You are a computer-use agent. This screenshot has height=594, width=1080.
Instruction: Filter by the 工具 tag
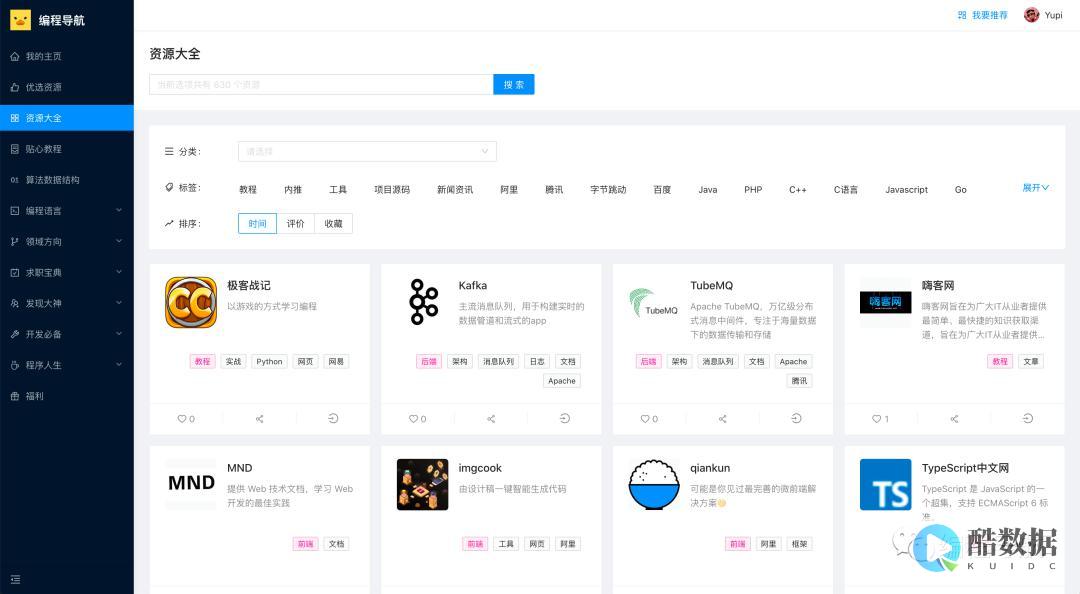click(x=338, y=190)
